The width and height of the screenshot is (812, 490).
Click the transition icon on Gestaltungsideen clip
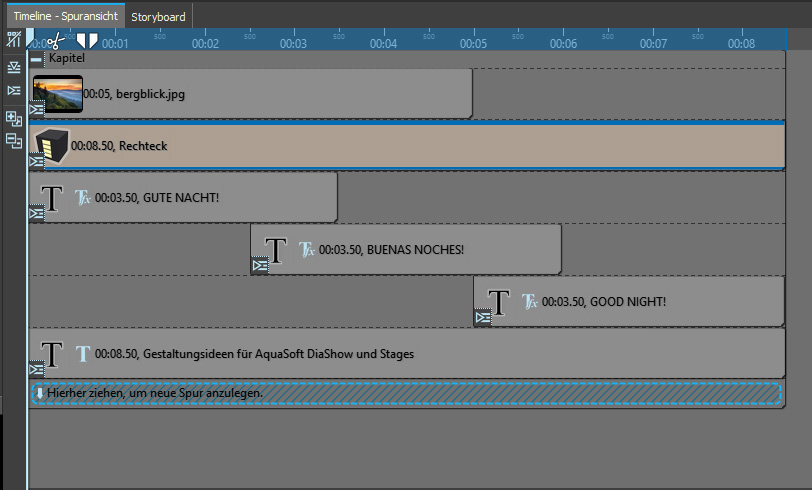coord(36,369)
